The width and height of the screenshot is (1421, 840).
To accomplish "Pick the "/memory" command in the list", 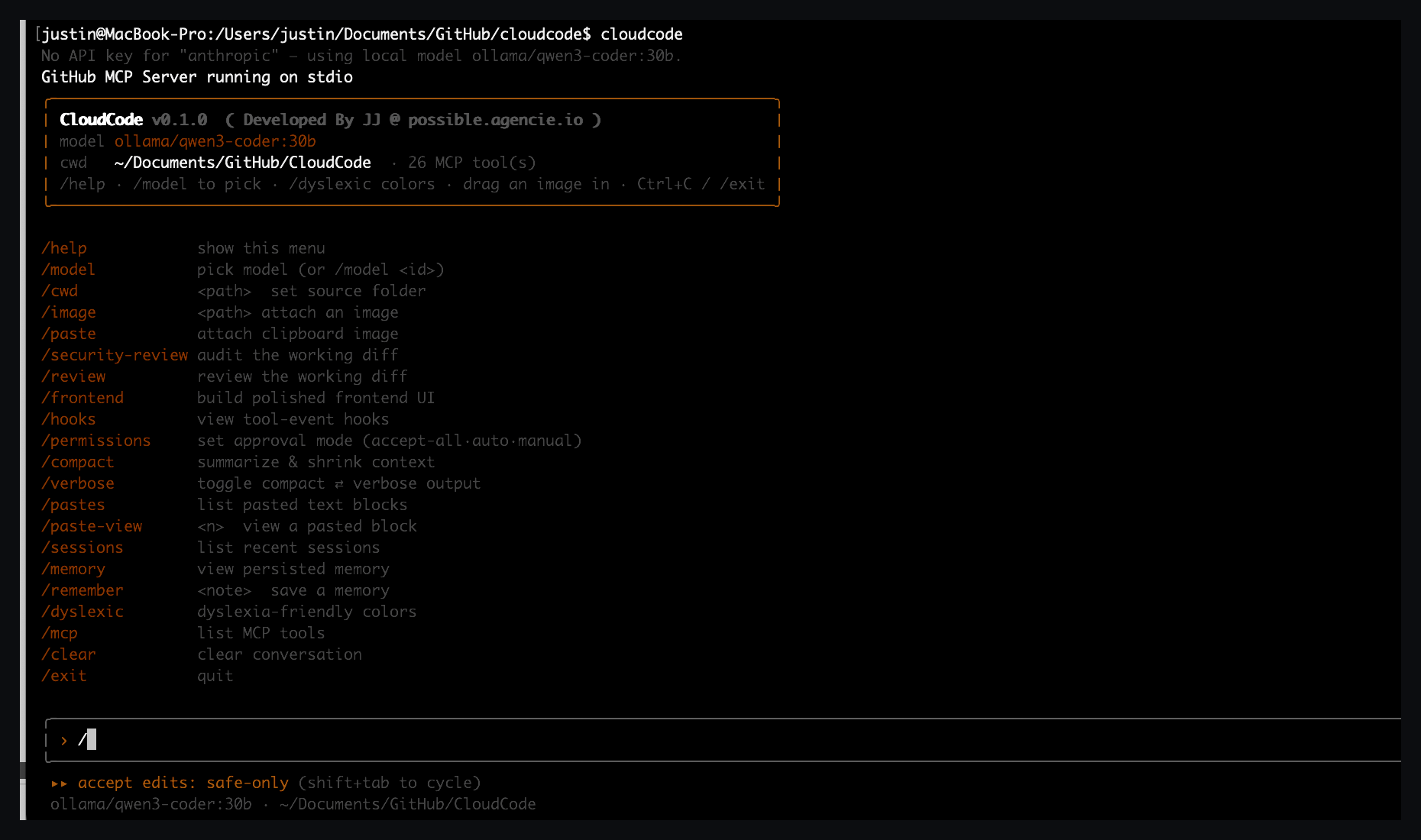I will click(73, 569).
